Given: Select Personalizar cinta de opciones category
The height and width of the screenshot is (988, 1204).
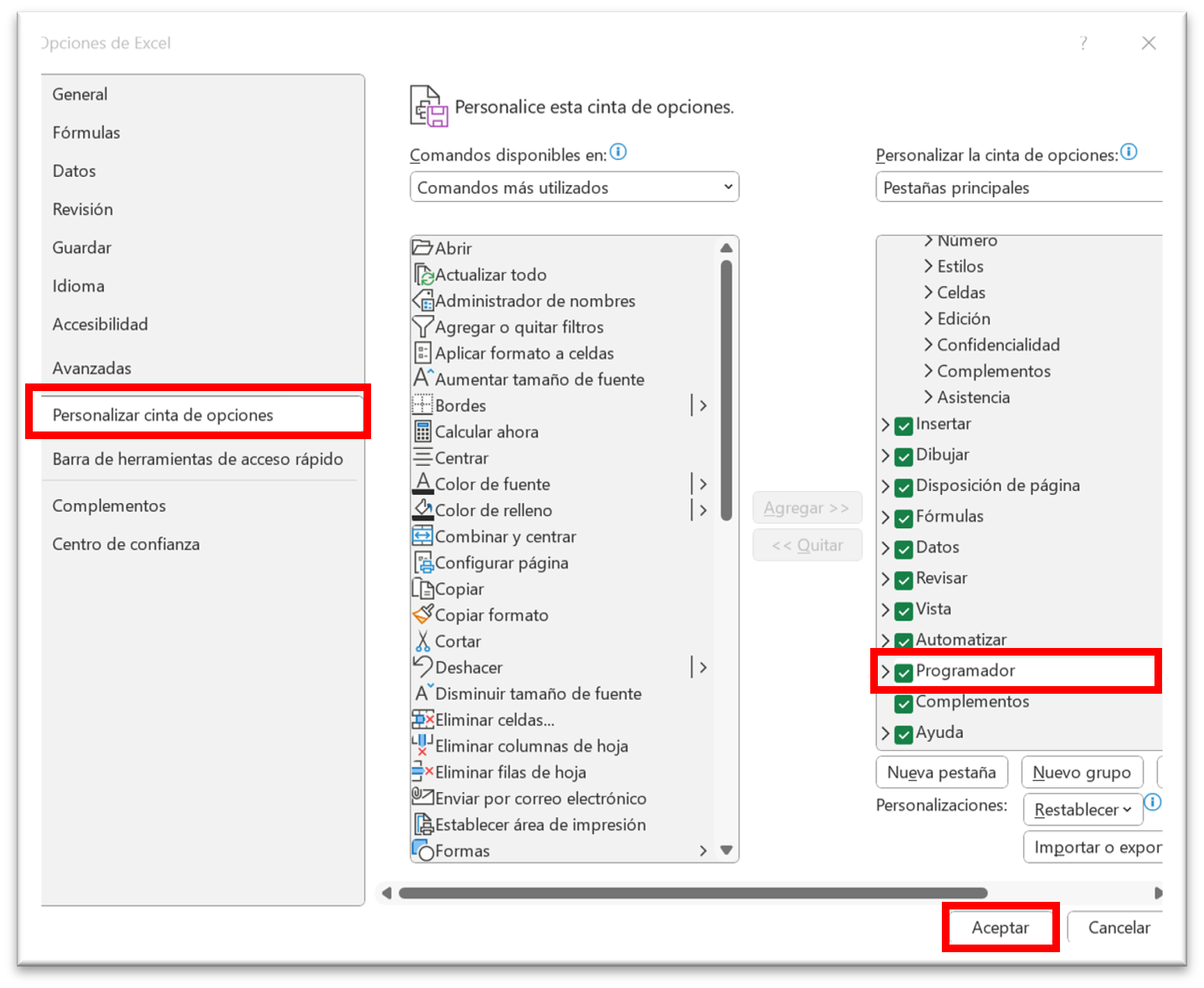Looking at the screenshot, I should click(201, 415).
